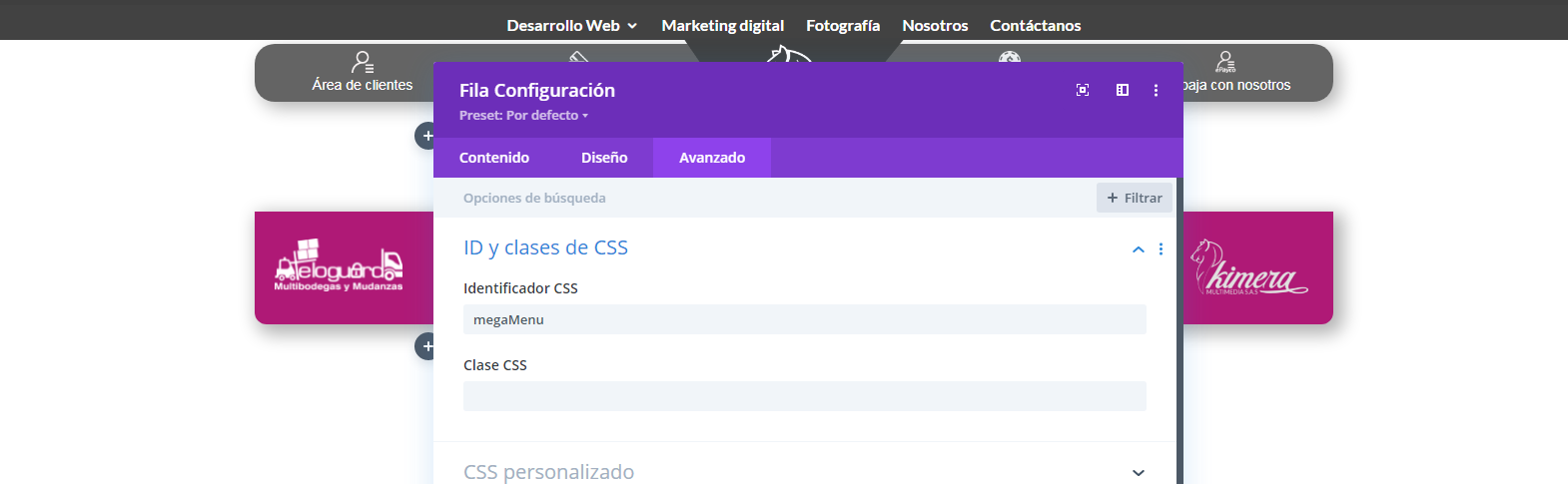
Task: Switch to Diseño tab
Action: pos(604,158)
